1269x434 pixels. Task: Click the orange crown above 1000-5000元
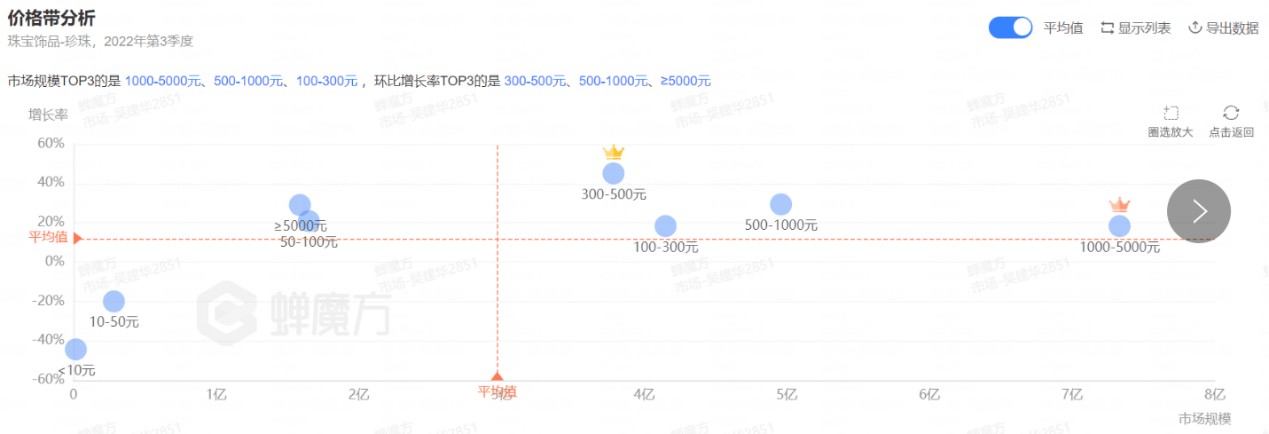pyautogui.click(x=1119, y=204)
